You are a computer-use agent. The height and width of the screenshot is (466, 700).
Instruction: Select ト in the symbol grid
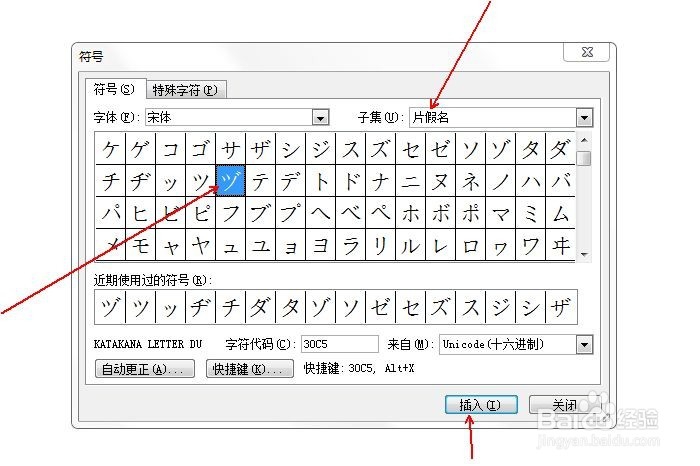321,181
